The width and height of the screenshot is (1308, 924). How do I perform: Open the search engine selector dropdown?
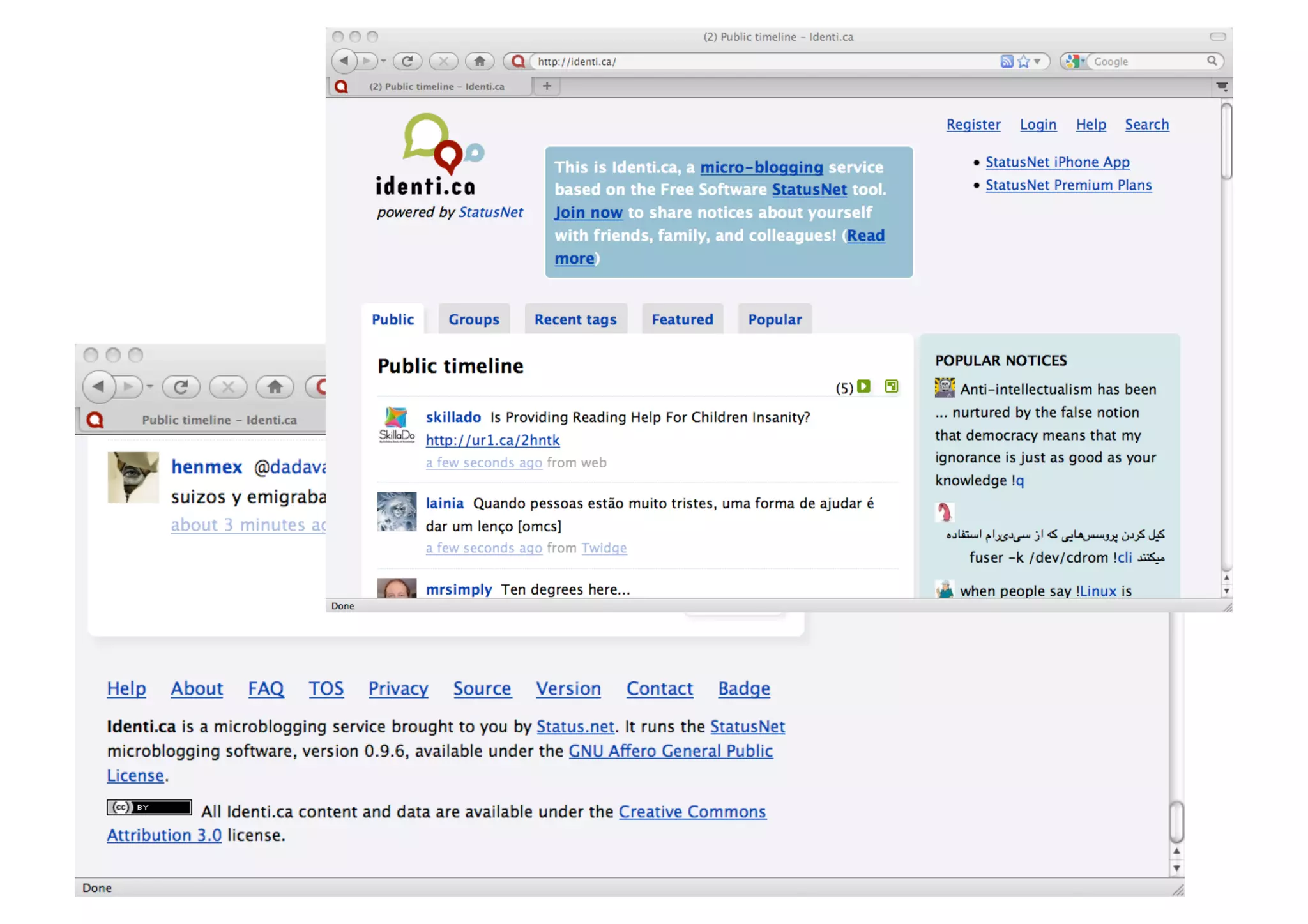pos(1076,61)
